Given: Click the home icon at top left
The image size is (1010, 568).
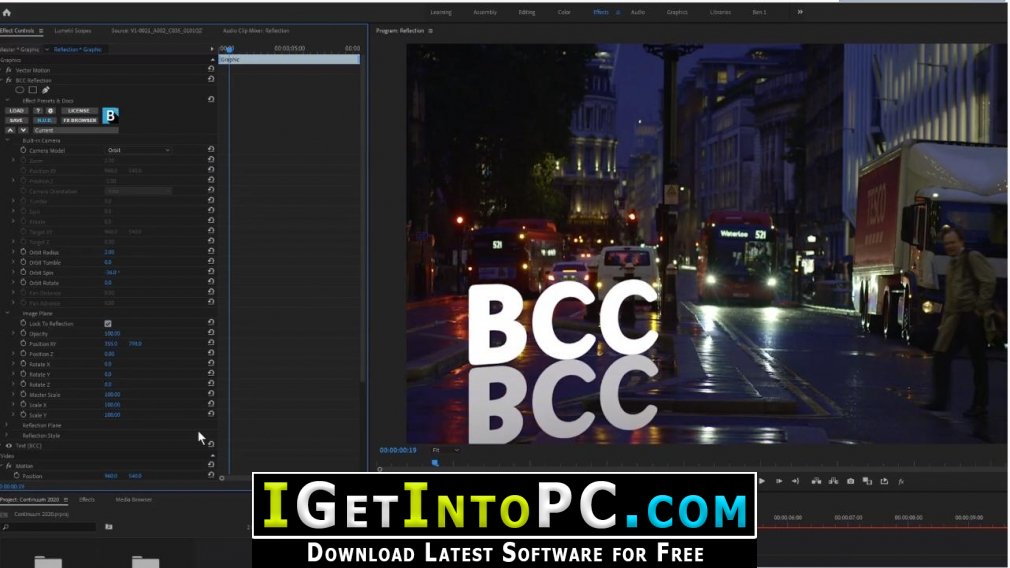Looking at the screenshot, I should pos(6,12).
